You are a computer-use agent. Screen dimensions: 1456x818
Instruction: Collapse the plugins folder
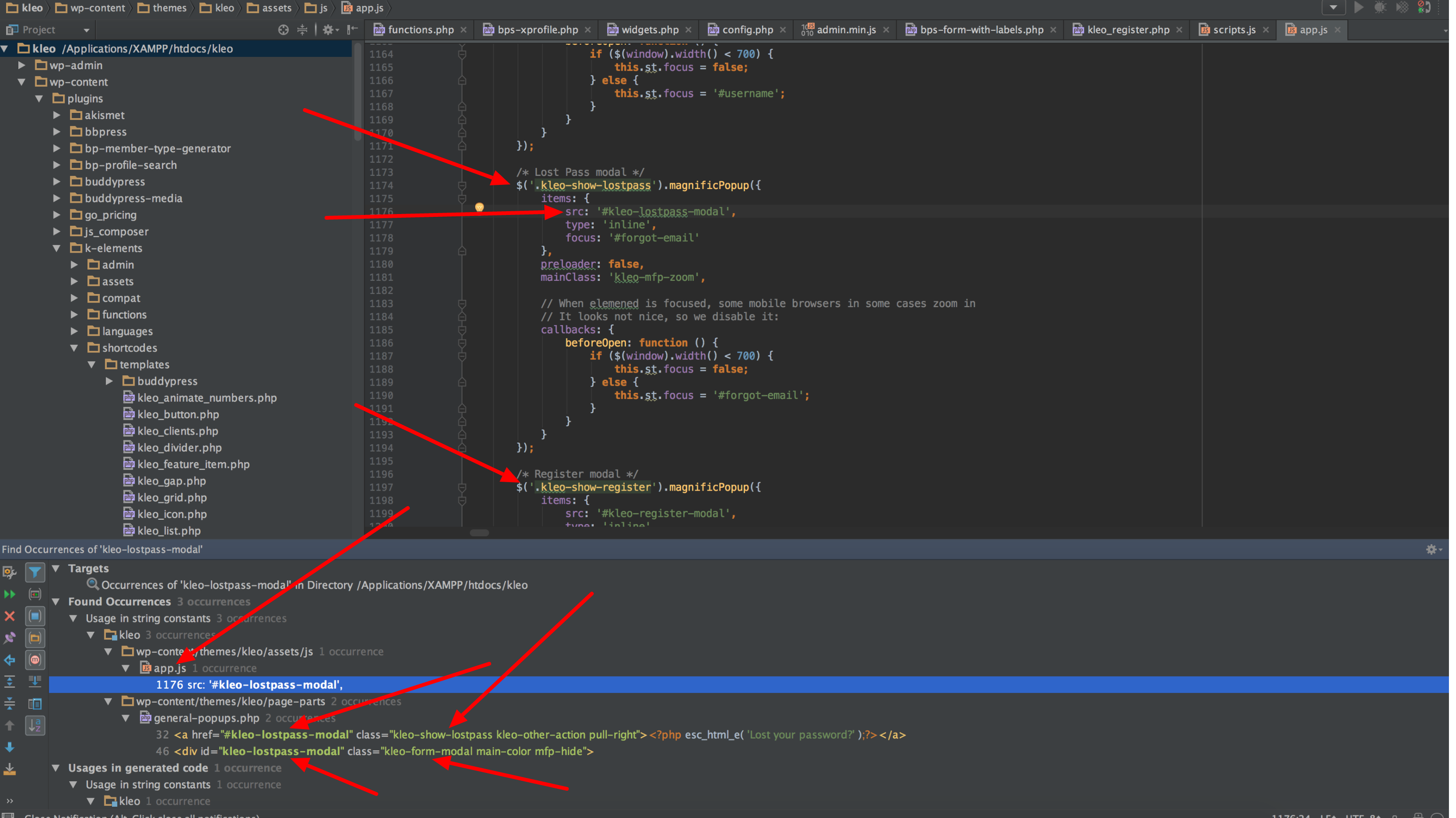pos(40,99)
